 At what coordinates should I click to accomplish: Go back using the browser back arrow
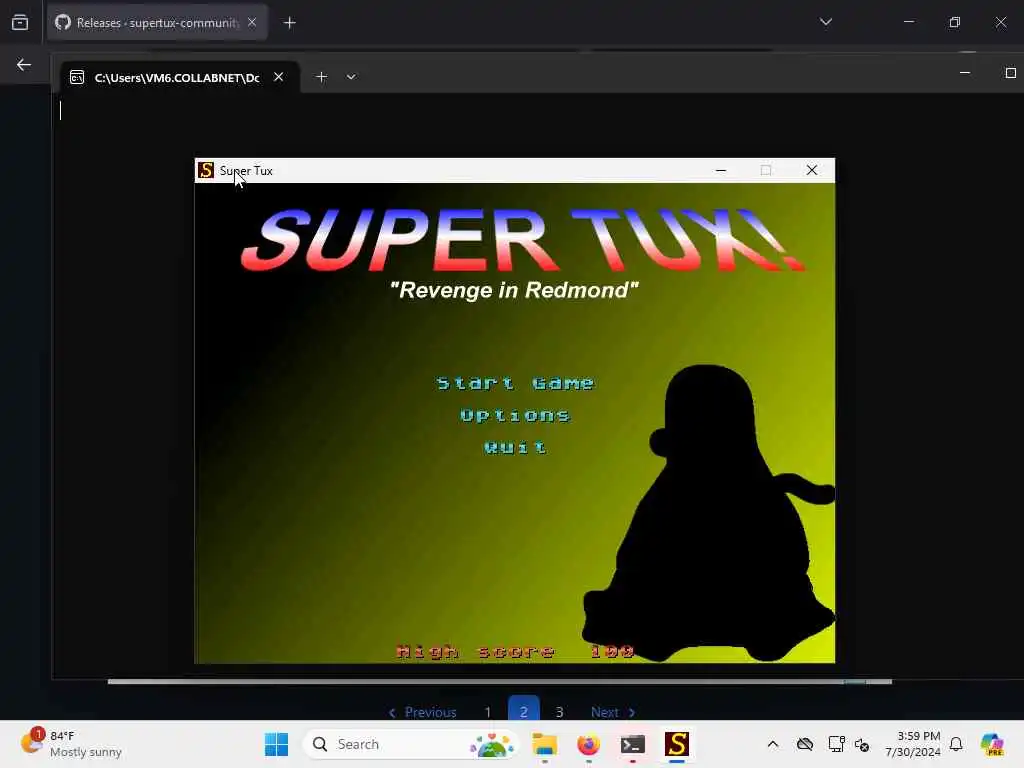(24, 65)
